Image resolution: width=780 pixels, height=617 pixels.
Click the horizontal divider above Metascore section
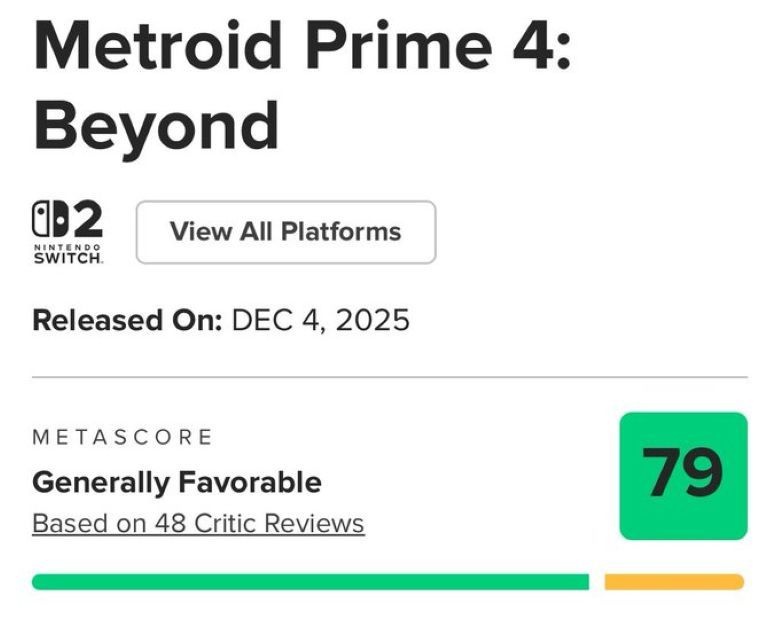[390, 377]
